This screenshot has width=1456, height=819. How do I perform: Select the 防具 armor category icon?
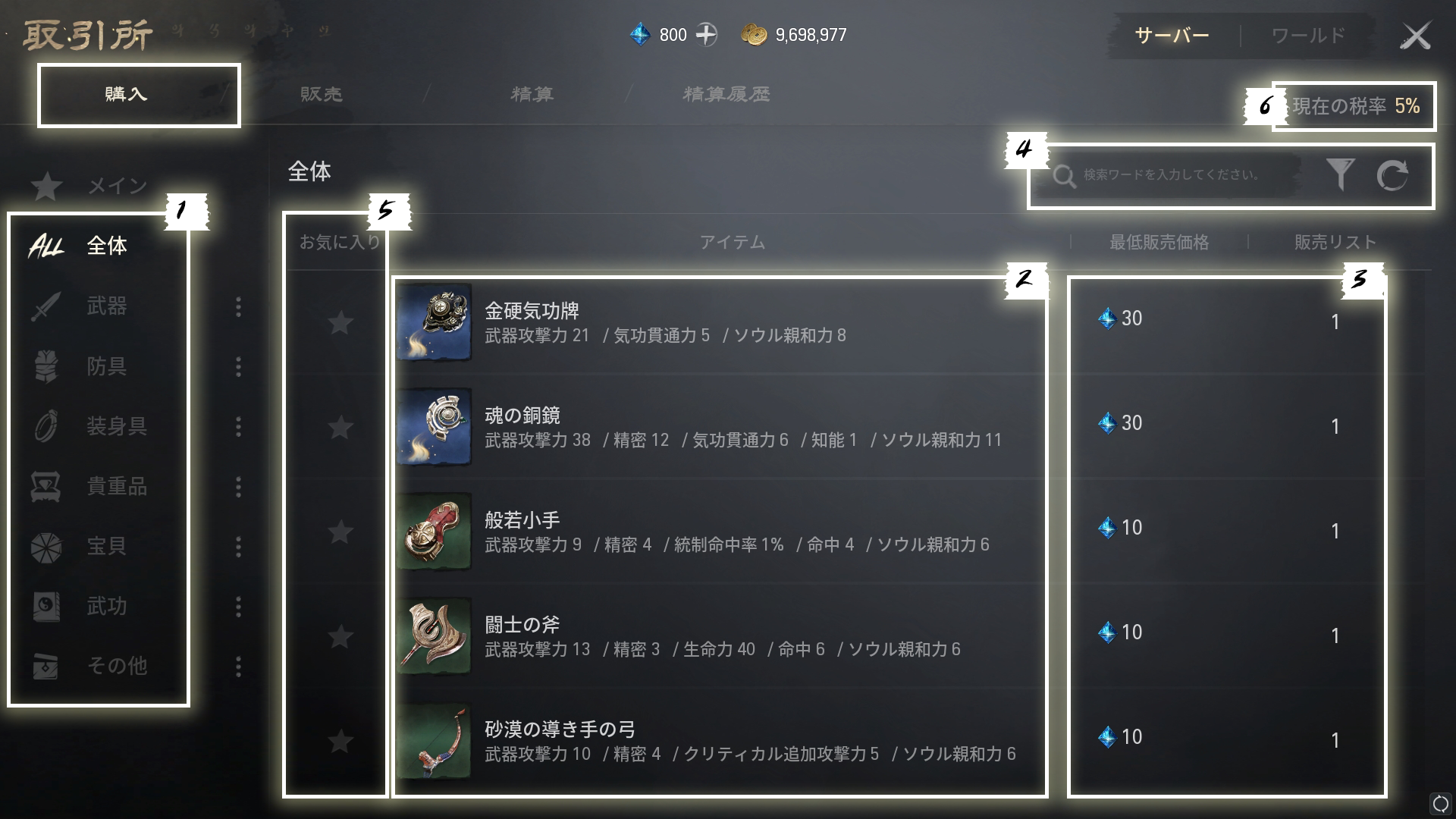[45, 366]
